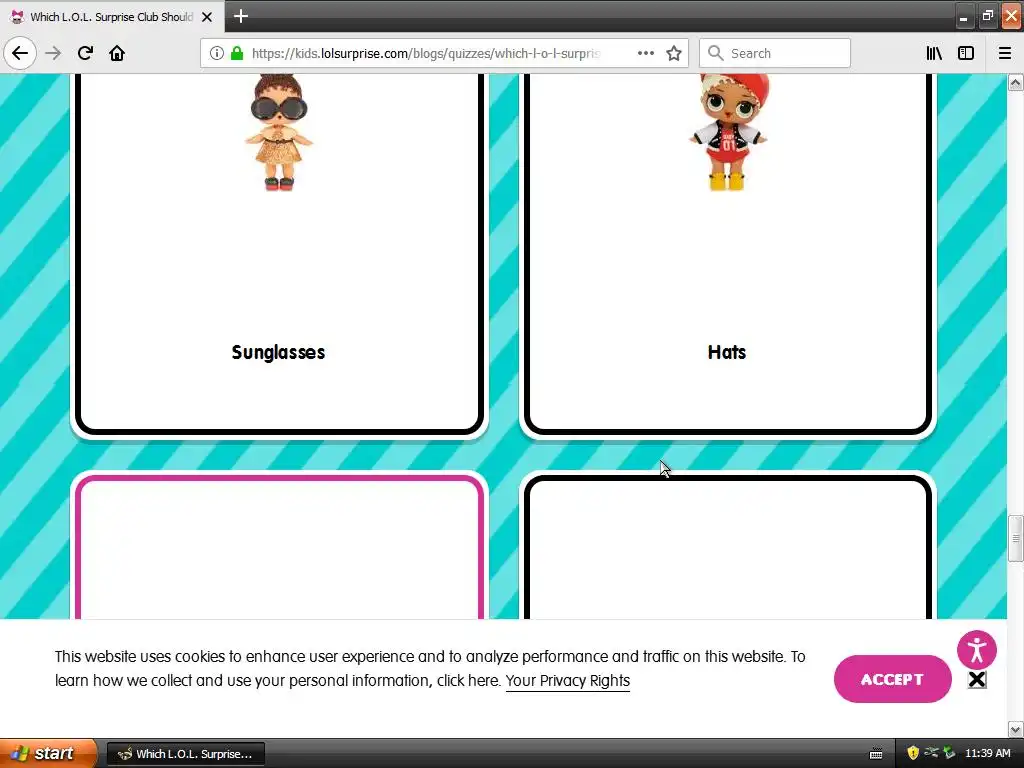Click the page scrollbar up arrow
The image size is (1024, 768).
click(1016, 82)
